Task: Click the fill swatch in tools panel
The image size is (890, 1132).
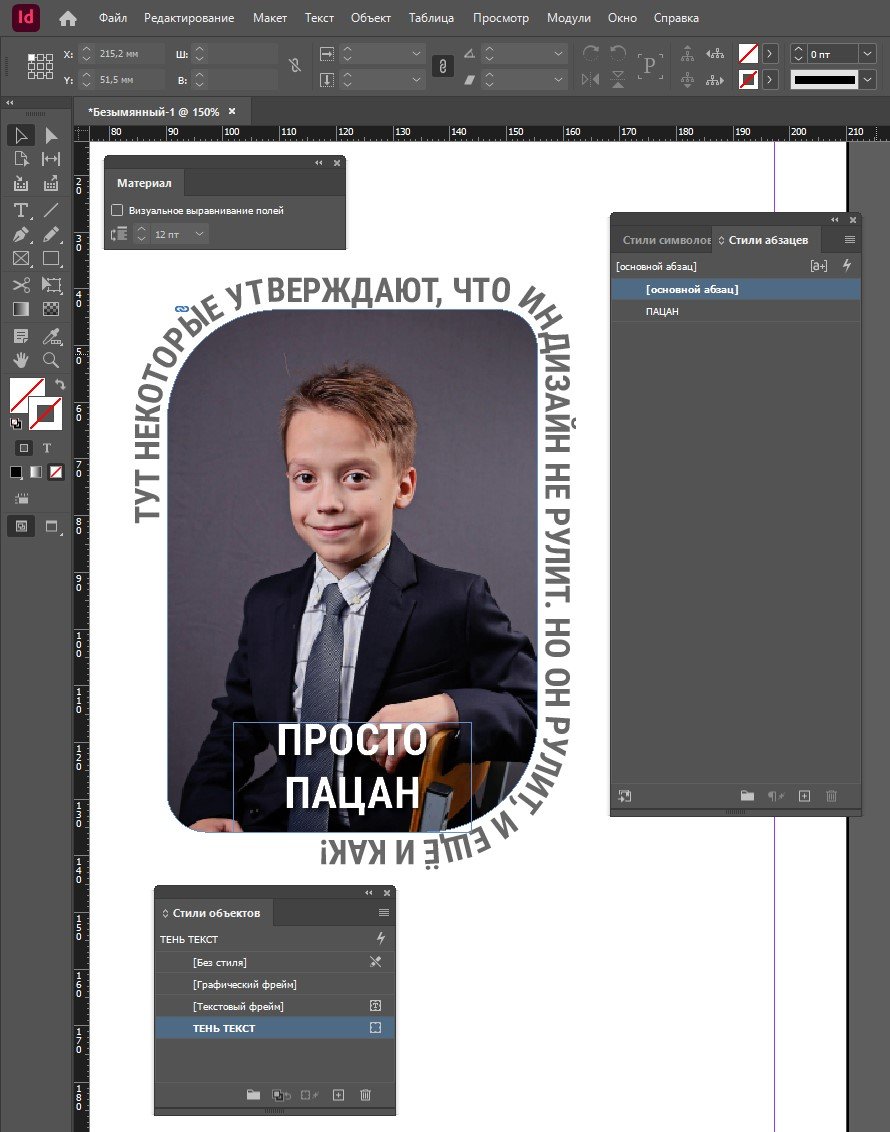Action: click(x=23, y=392)
